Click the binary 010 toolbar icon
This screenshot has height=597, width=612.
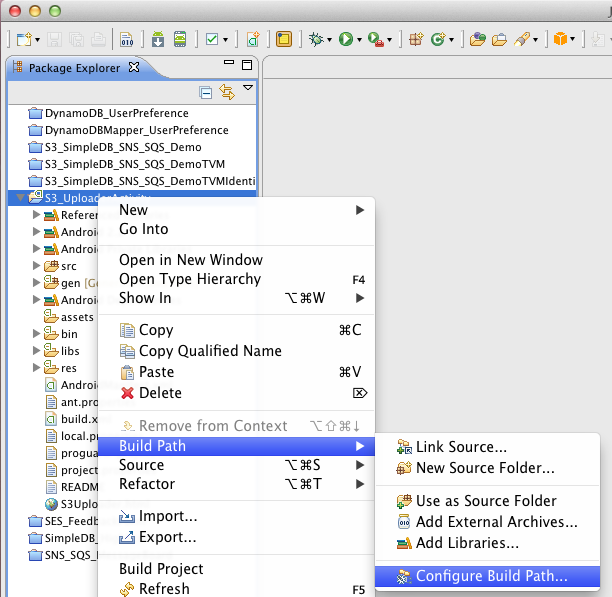[x=126, y=39]
